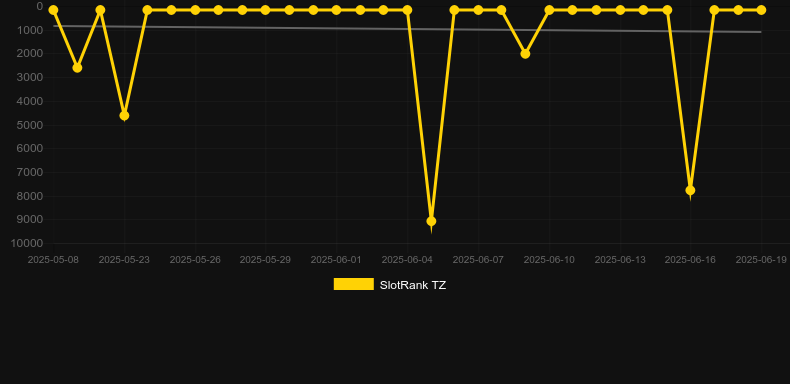This screenshot has width=790, height=384.
Task: Select the 2025-06-16 data point near 7800
Action: pyautogui.click(x=690, y=190)
